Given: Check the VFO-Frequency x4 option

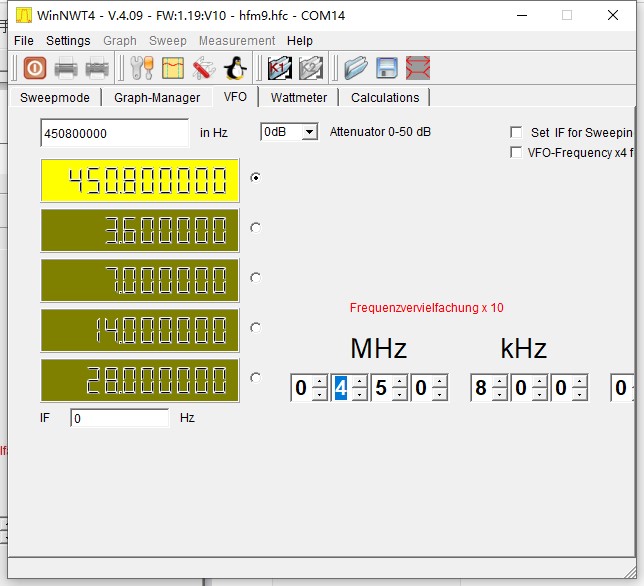Looking at the screenshot, I should [516, 152].
